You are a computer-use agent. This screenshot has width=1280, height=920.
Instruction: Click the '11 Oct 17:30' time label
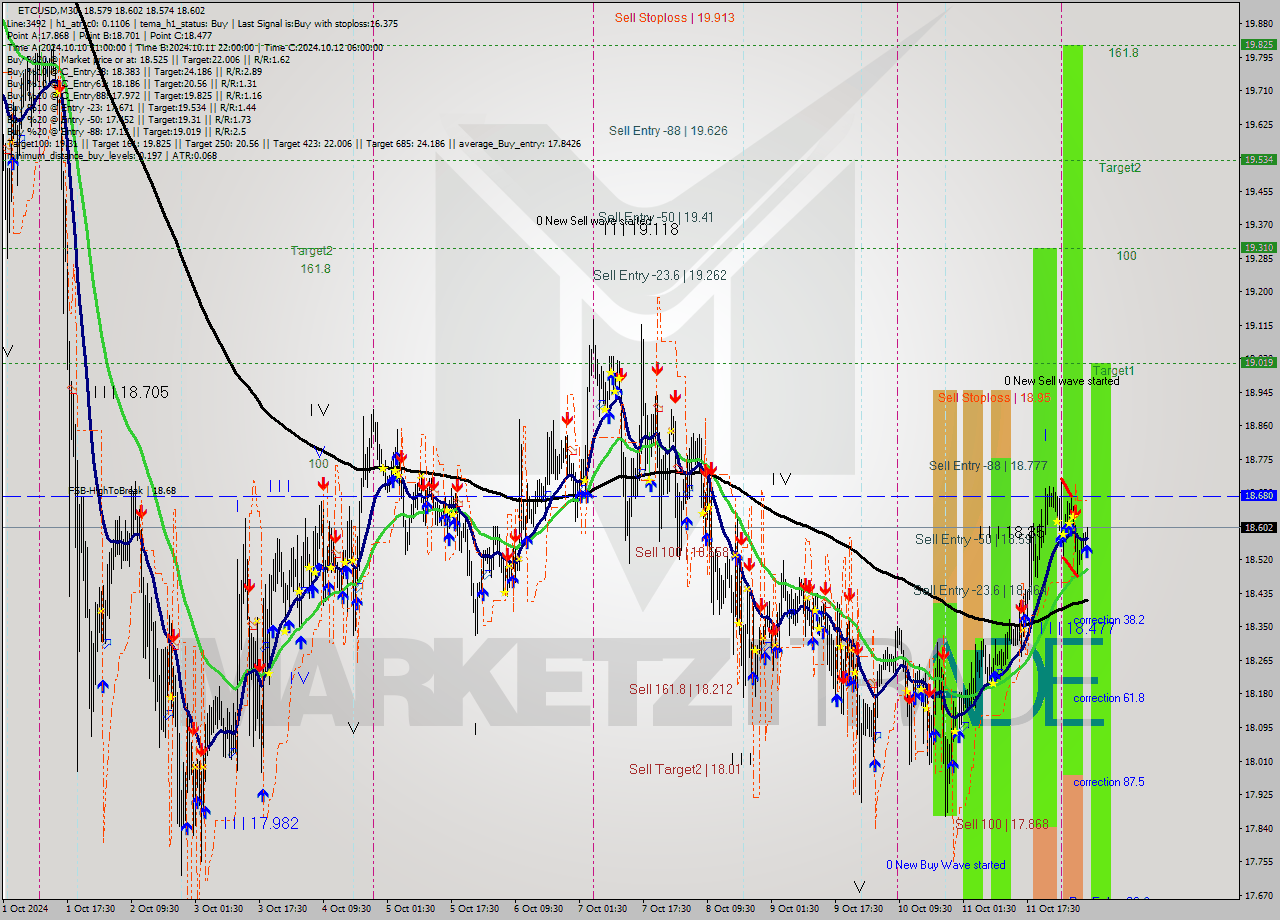click(x=1053, y=909)
